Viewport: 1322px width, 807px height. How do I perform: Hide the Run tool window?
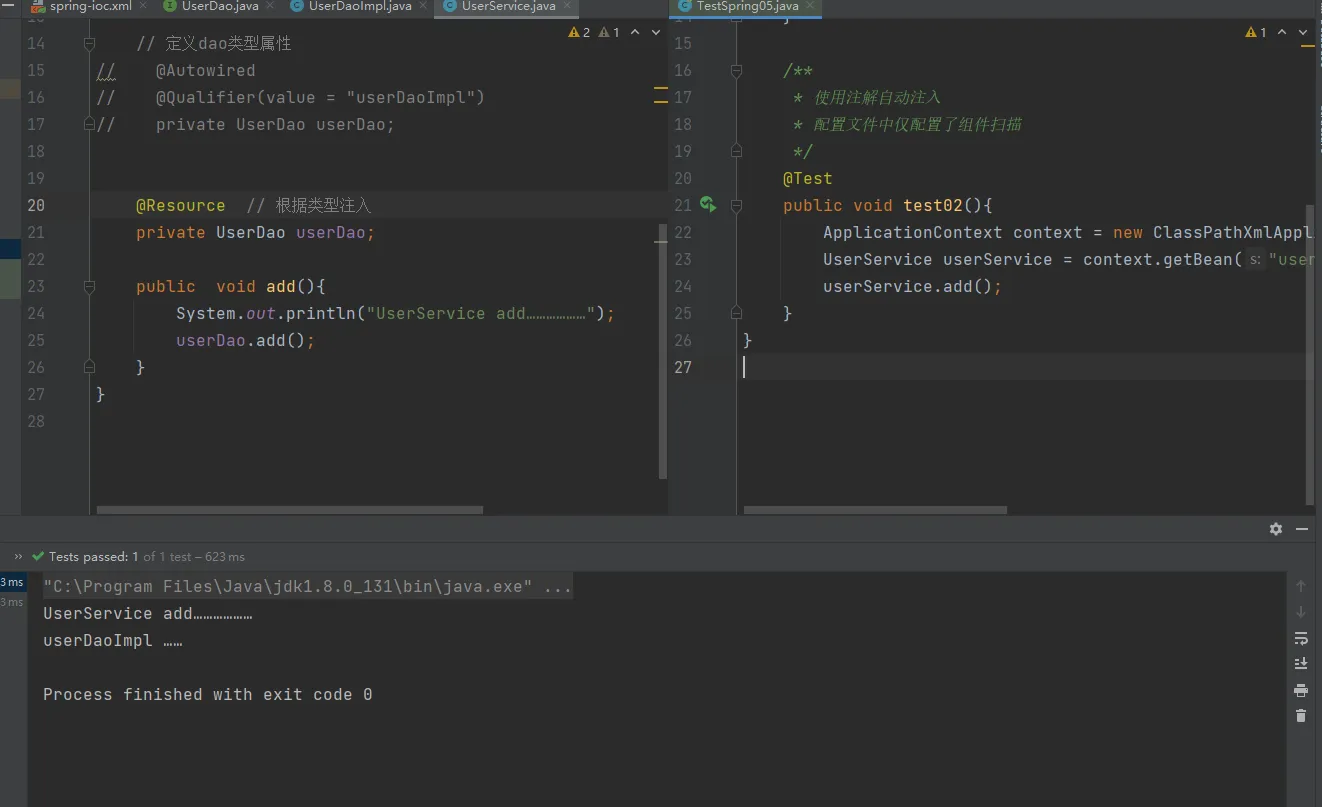coord(1302,529)
